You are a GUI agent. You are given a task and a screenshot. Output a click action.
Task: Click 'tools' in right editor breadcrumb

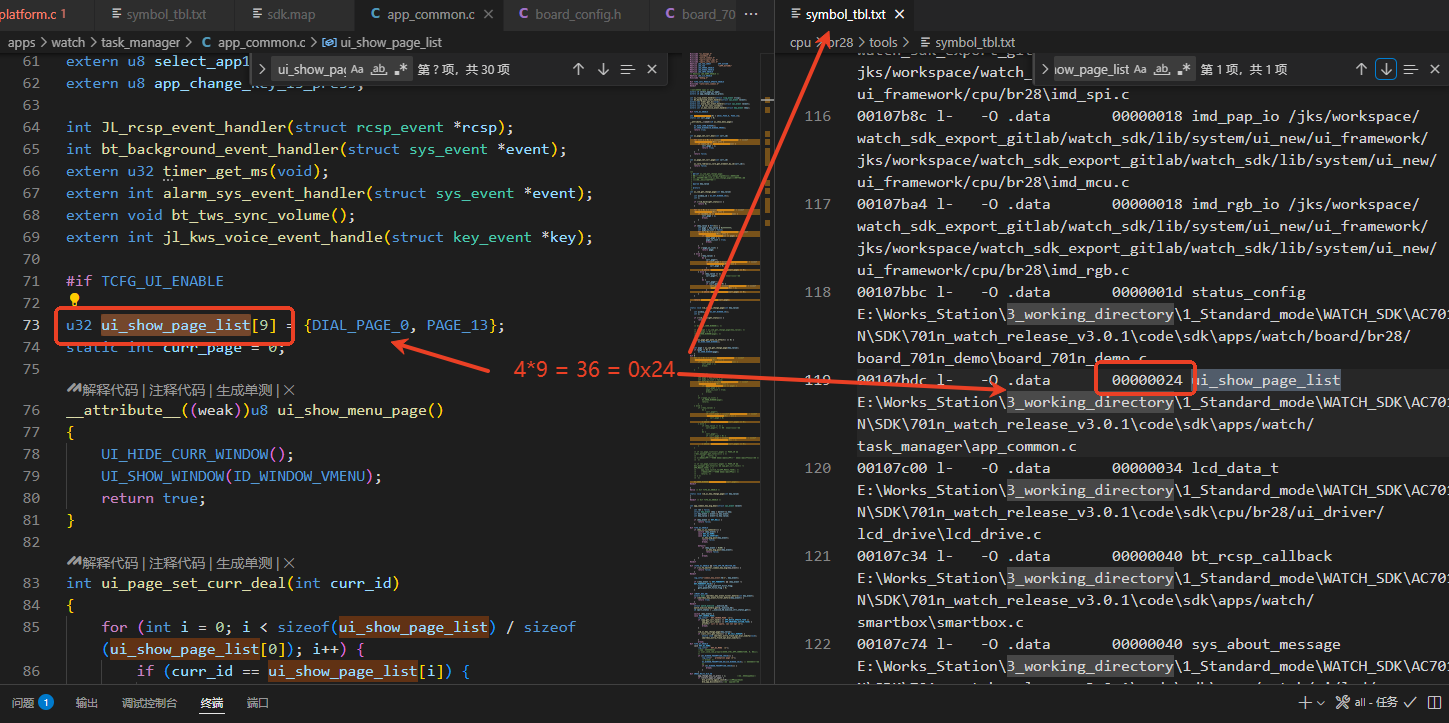(x=883, y=42)
